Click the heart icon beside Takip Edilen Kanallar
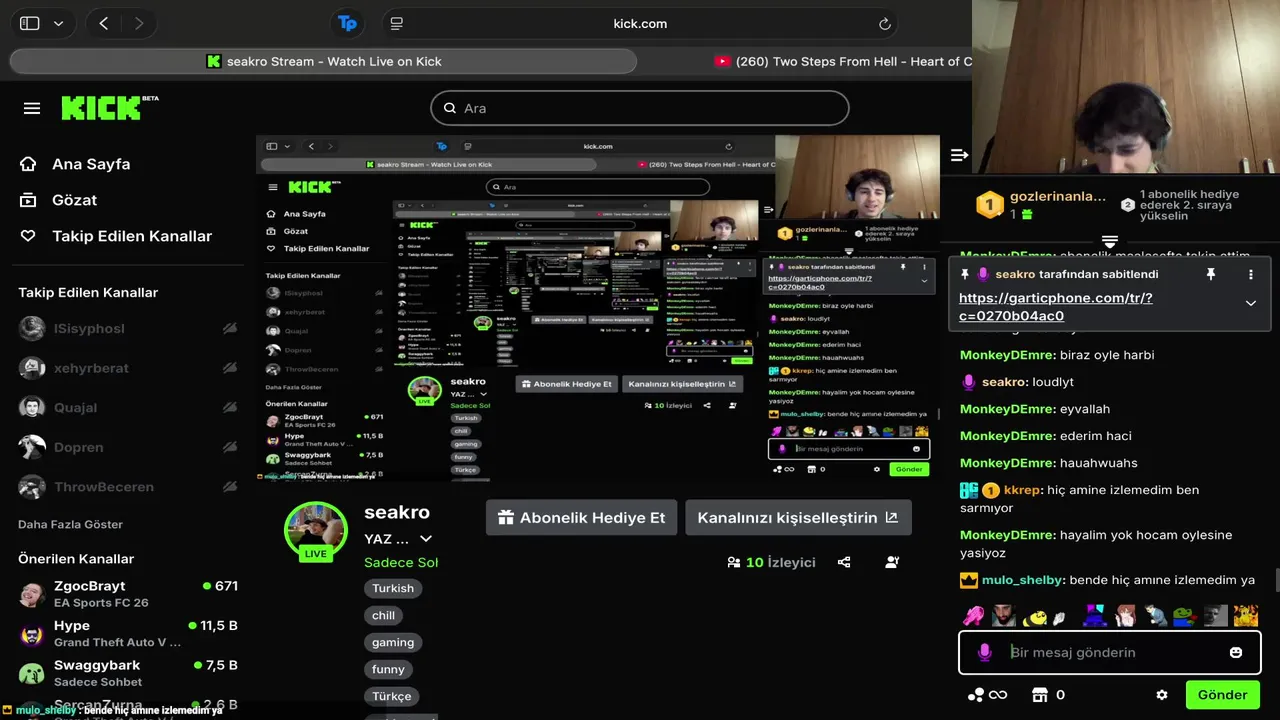 point(29,236)
